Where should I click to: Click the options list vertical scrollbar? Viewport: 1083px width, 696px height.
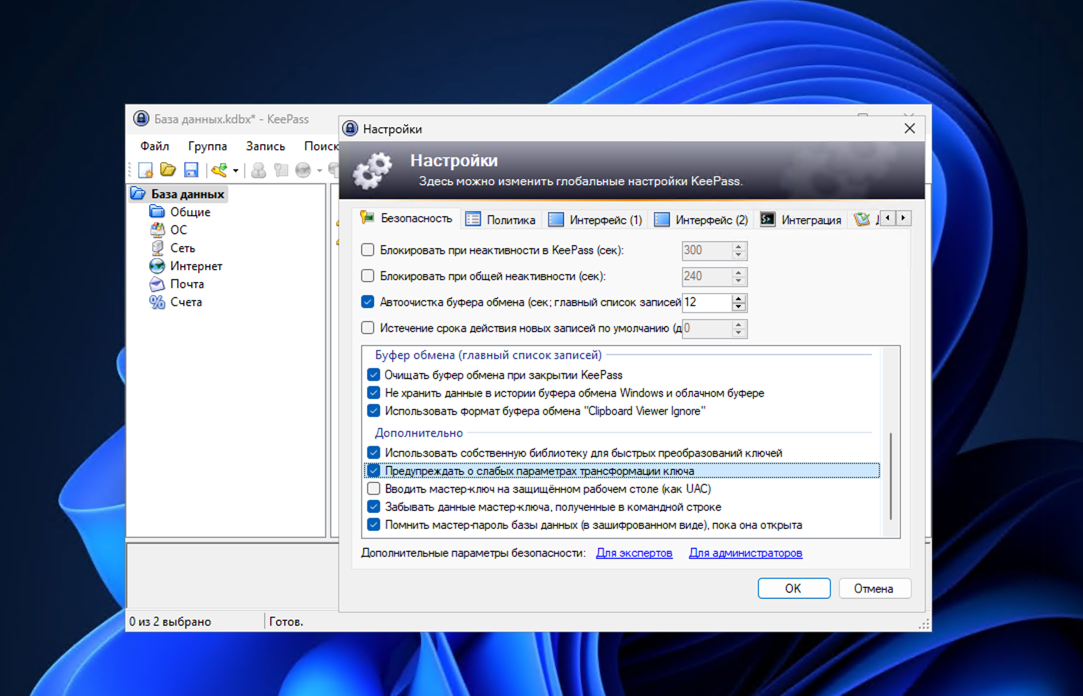point(890,475)
